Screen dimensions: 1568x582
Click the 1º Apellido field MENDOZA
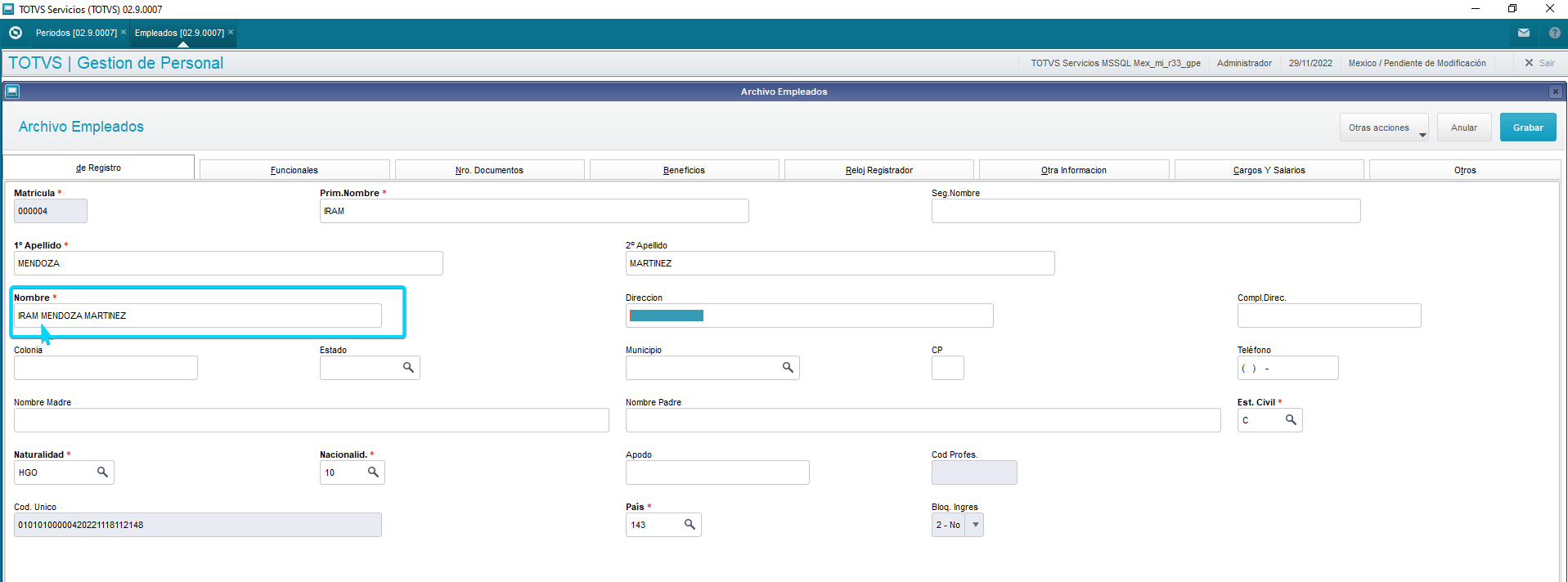(x=228, y=263)
